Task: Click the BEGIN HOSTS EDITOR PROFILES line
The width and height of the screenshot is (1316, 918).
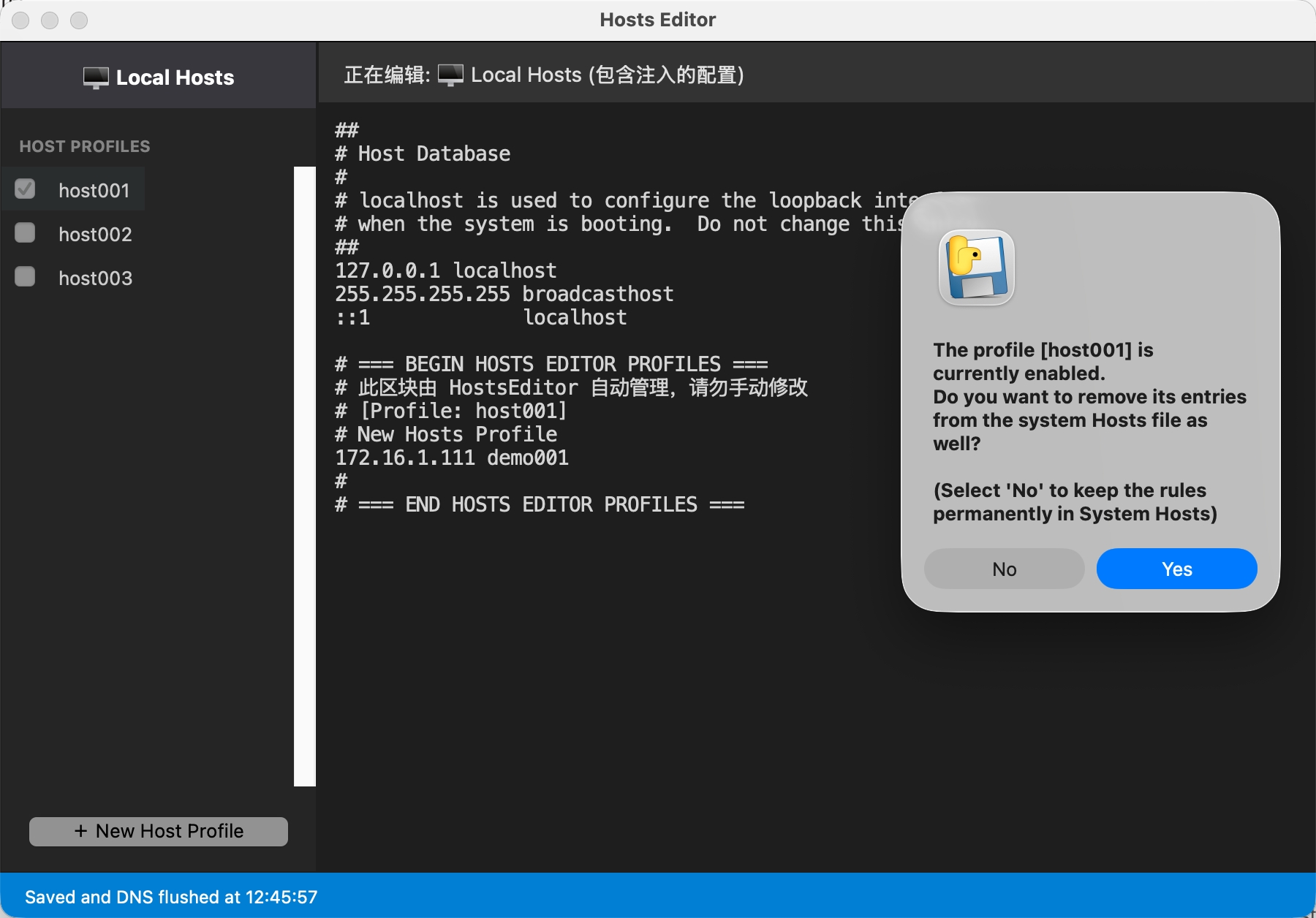Action: (x=551, y=364)
